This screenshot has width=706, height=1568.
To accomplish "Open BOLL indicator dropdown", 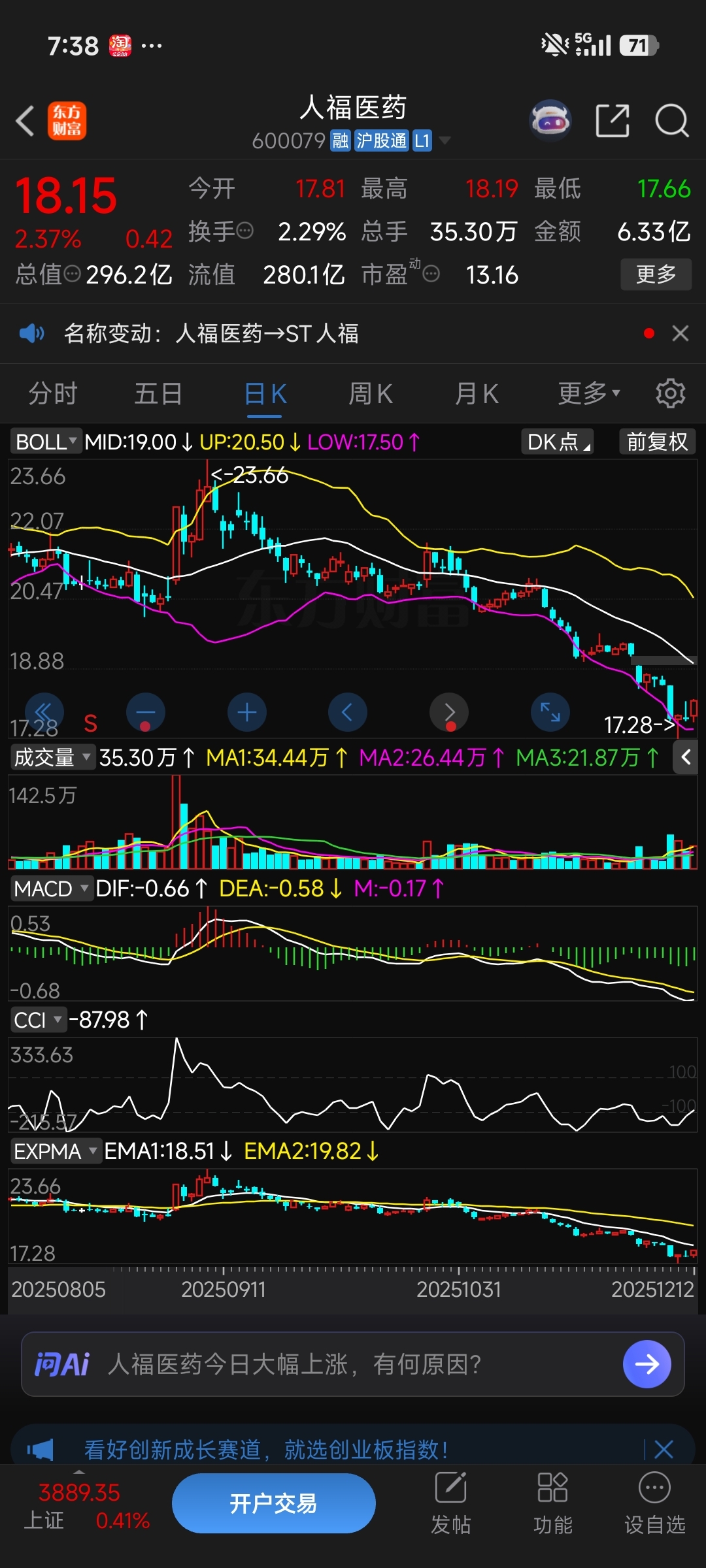I will click(45, 442).
